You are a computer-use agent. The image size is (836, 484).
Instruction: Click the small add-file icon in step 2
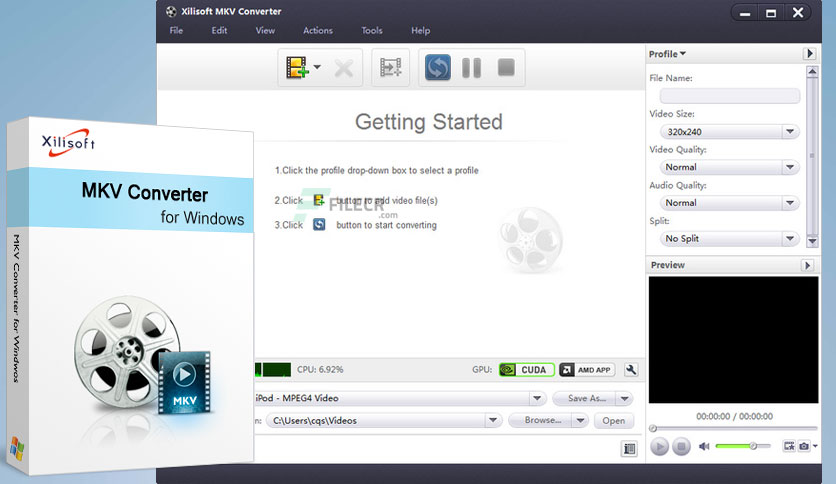319,200
